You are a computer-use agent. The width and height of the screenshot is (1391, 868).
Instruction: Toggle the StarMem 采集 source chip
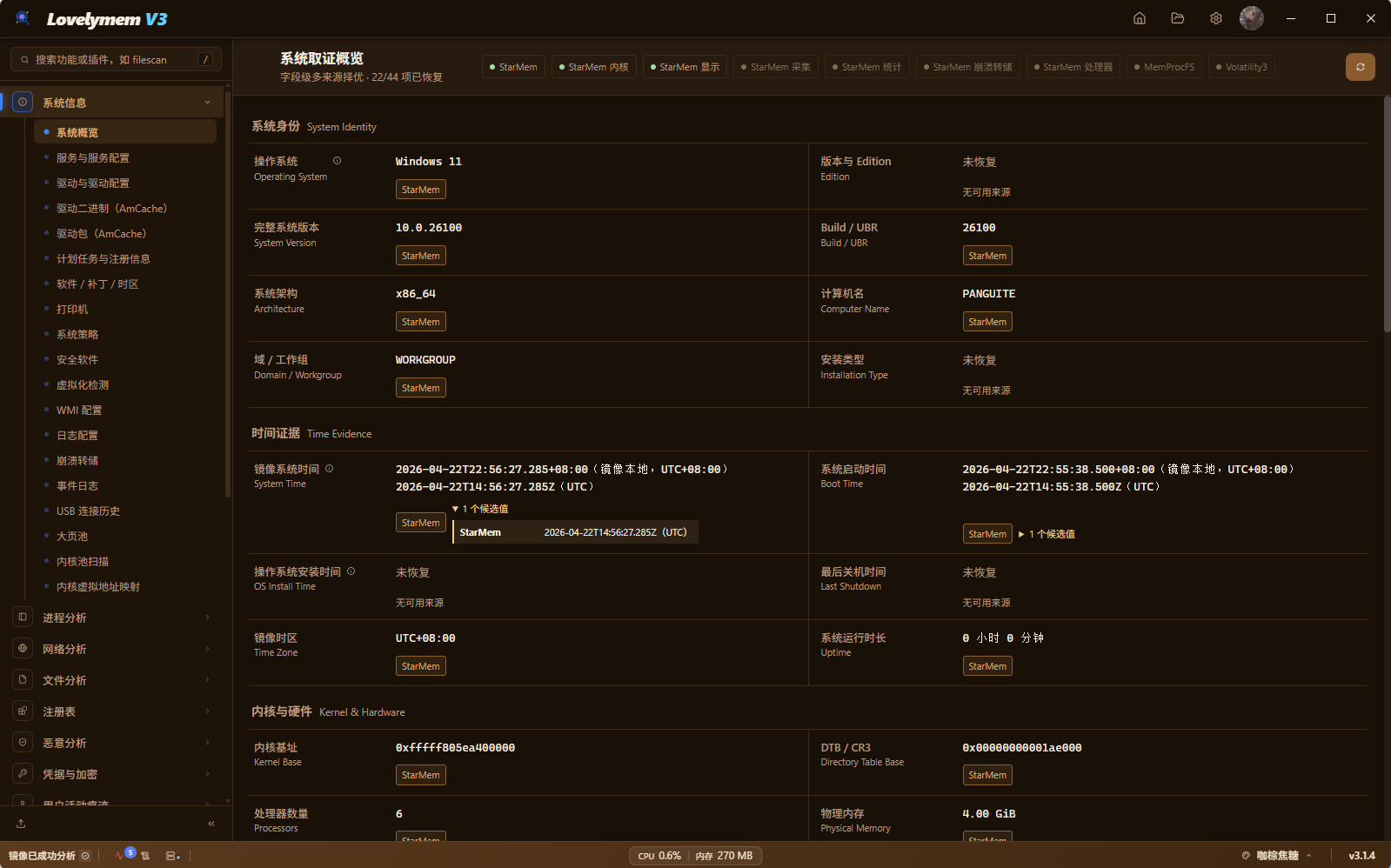click(776, 67)
